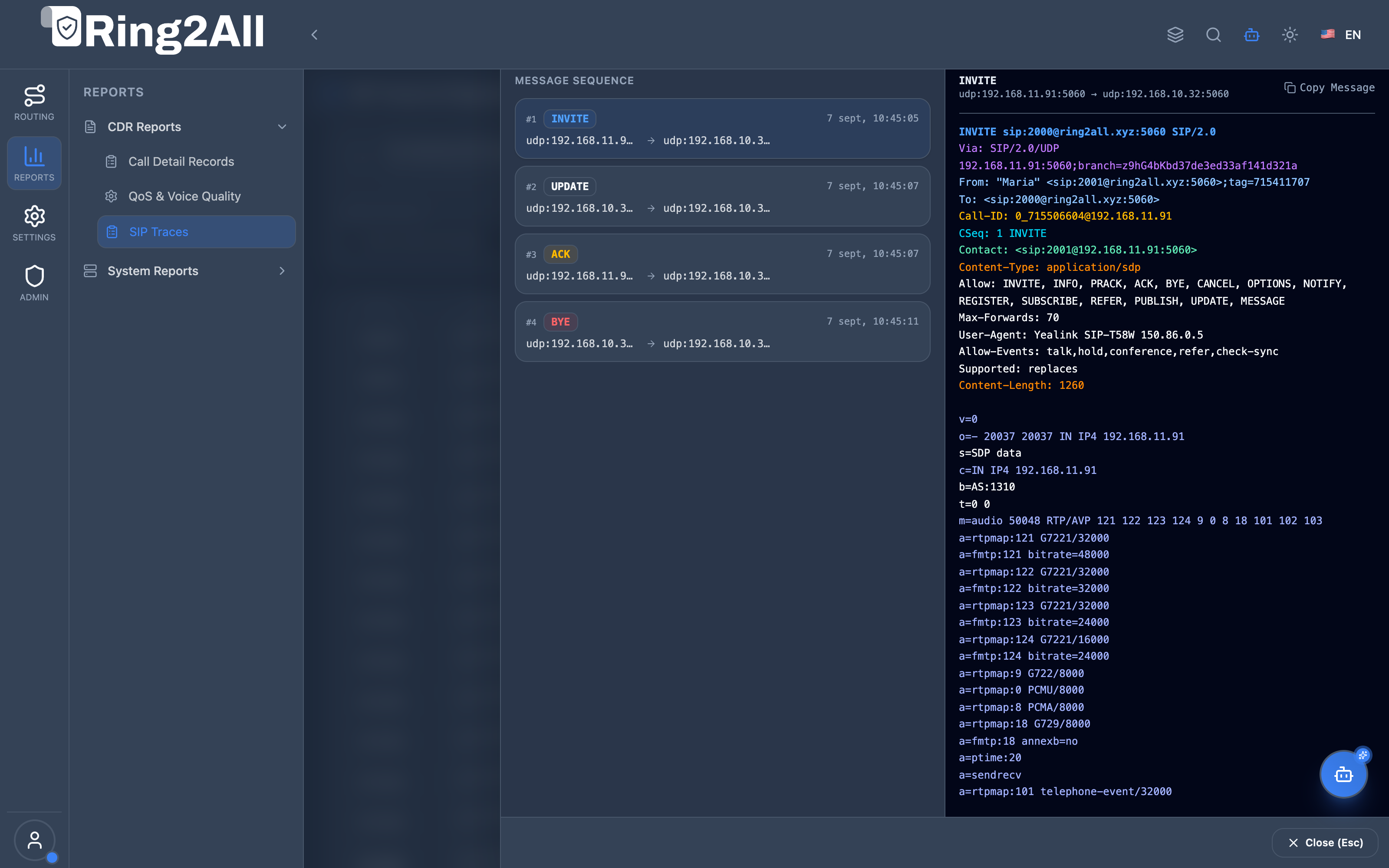Viewport: 1389px width, 868px height.
Task: Open the user profile avatar
Action: [34, 841]
